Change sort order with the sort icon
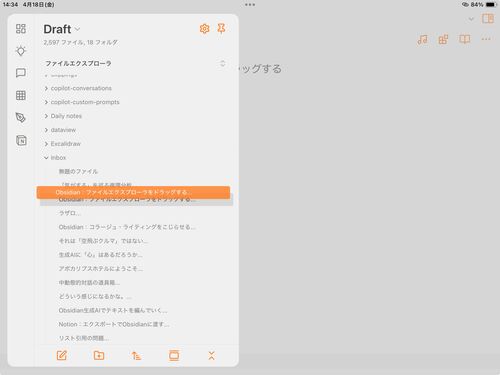Viewport: 500px width, 375px height. point(136,356)
